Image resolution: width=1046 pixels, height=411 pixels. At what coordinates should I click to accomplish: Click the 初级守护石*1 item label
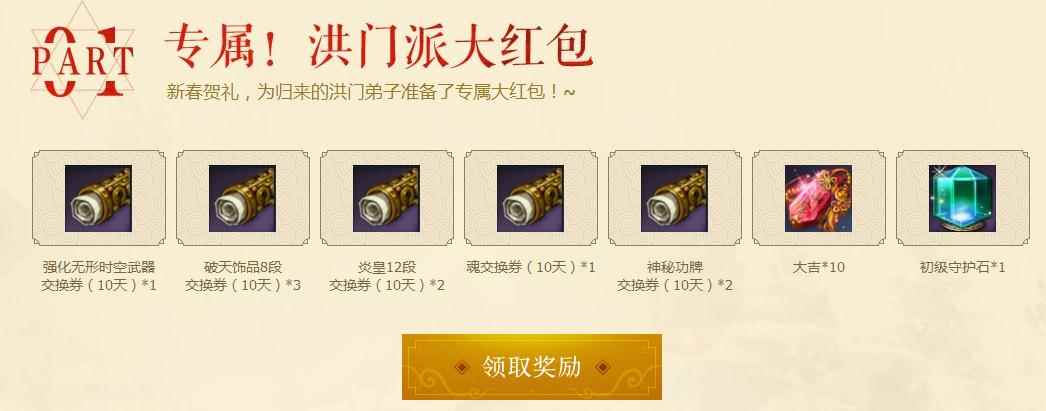(x=963, y=268)
